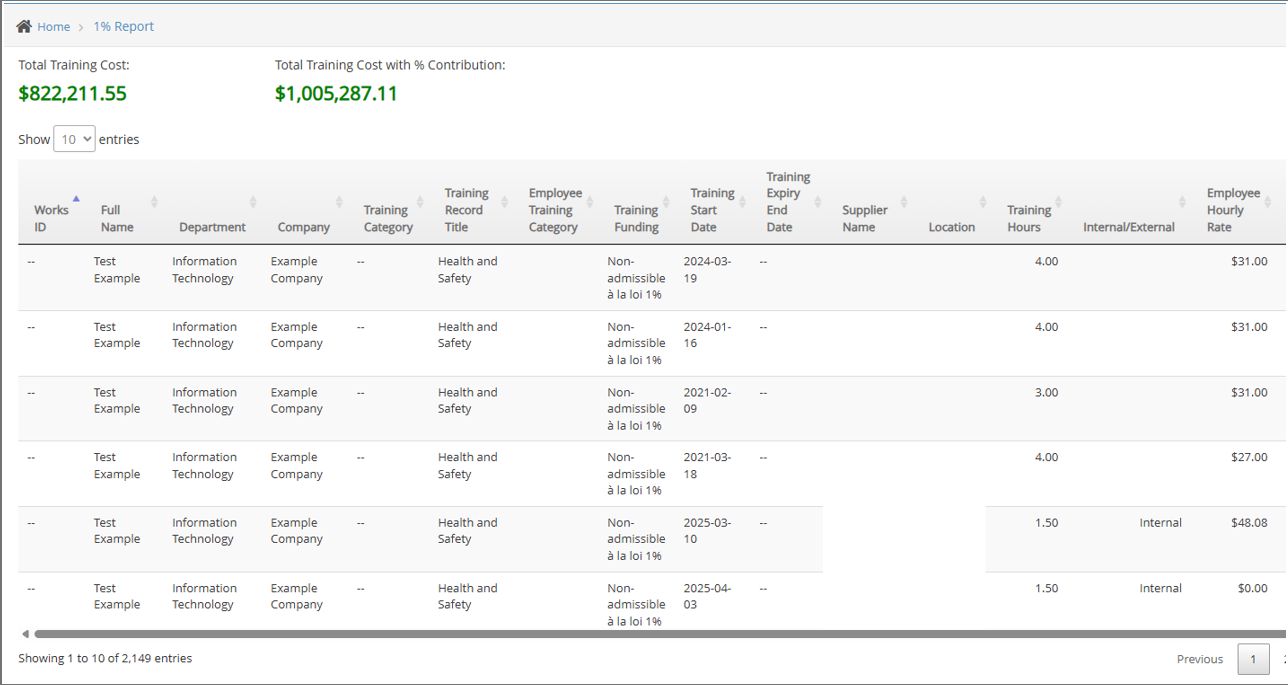Sort by Works ID column arrow
The image size is (1288, 685).
tap(76, 199)
